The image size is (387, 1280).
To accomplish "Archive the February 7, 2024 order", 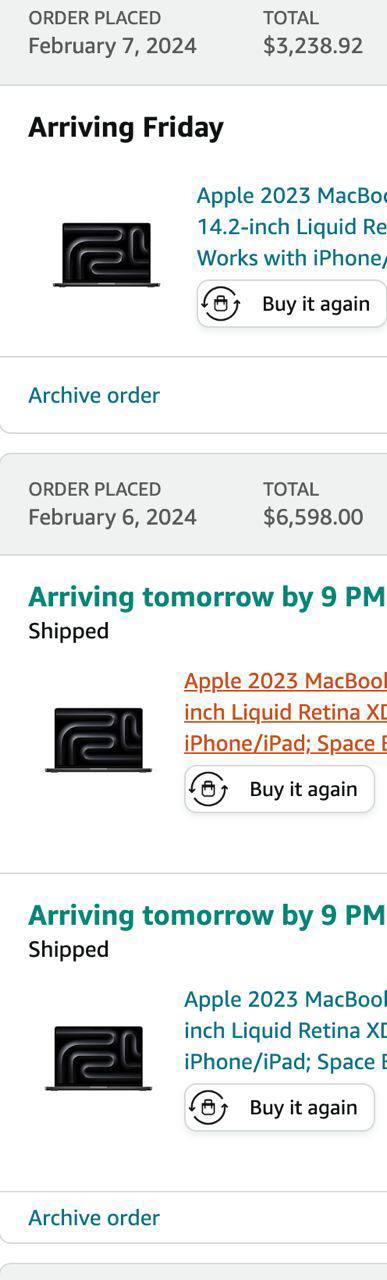I will (94, 395).
